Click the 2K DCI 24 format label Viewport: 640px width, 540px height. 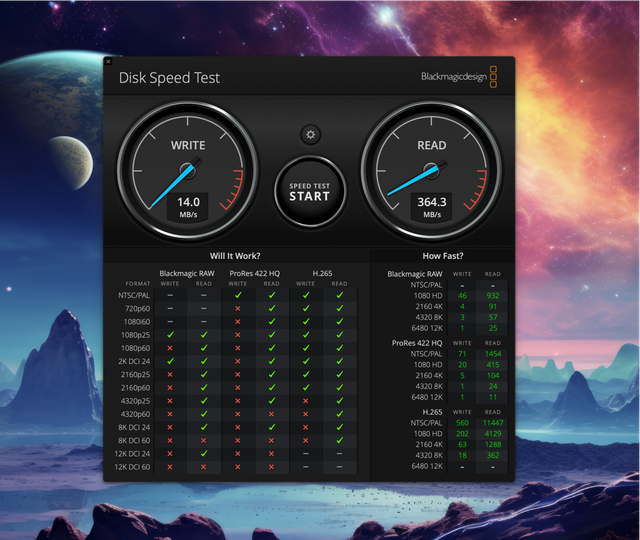coord(134,362)
